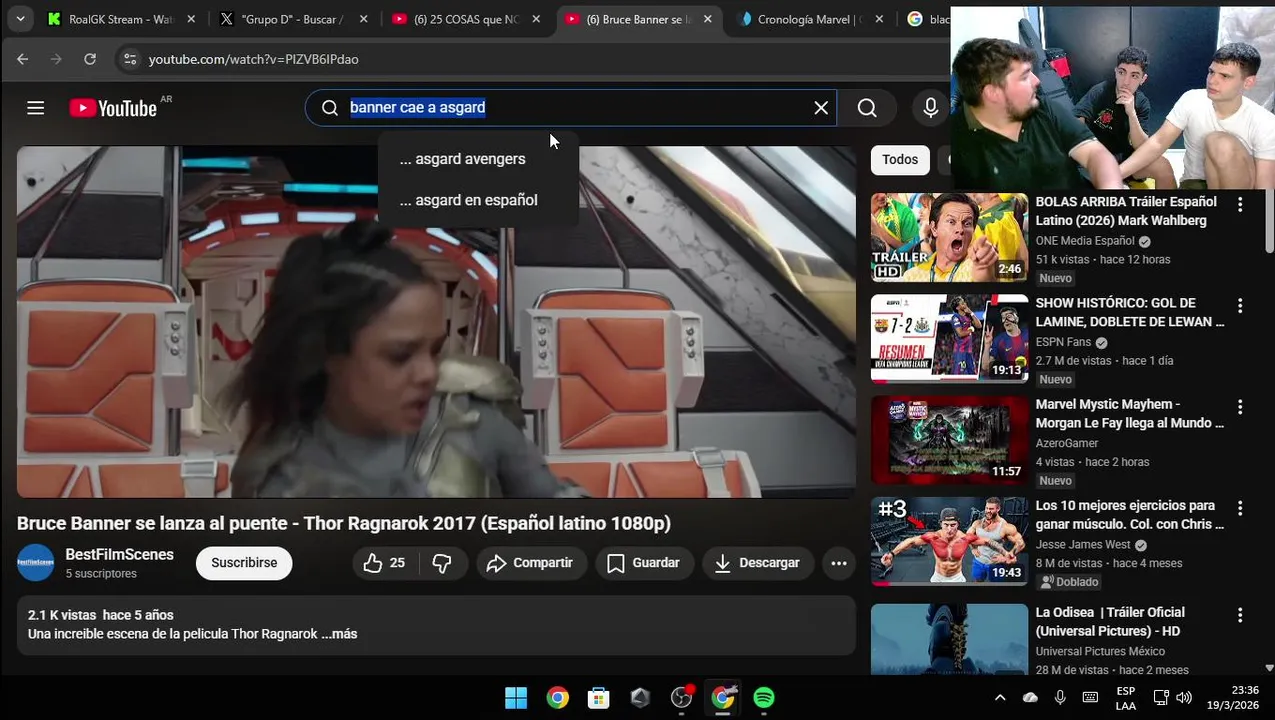The height and width of the screenshot is (720, 1275).
Task: Switch to 25 COSAS que NO tab
Action: tap(466, 19)
